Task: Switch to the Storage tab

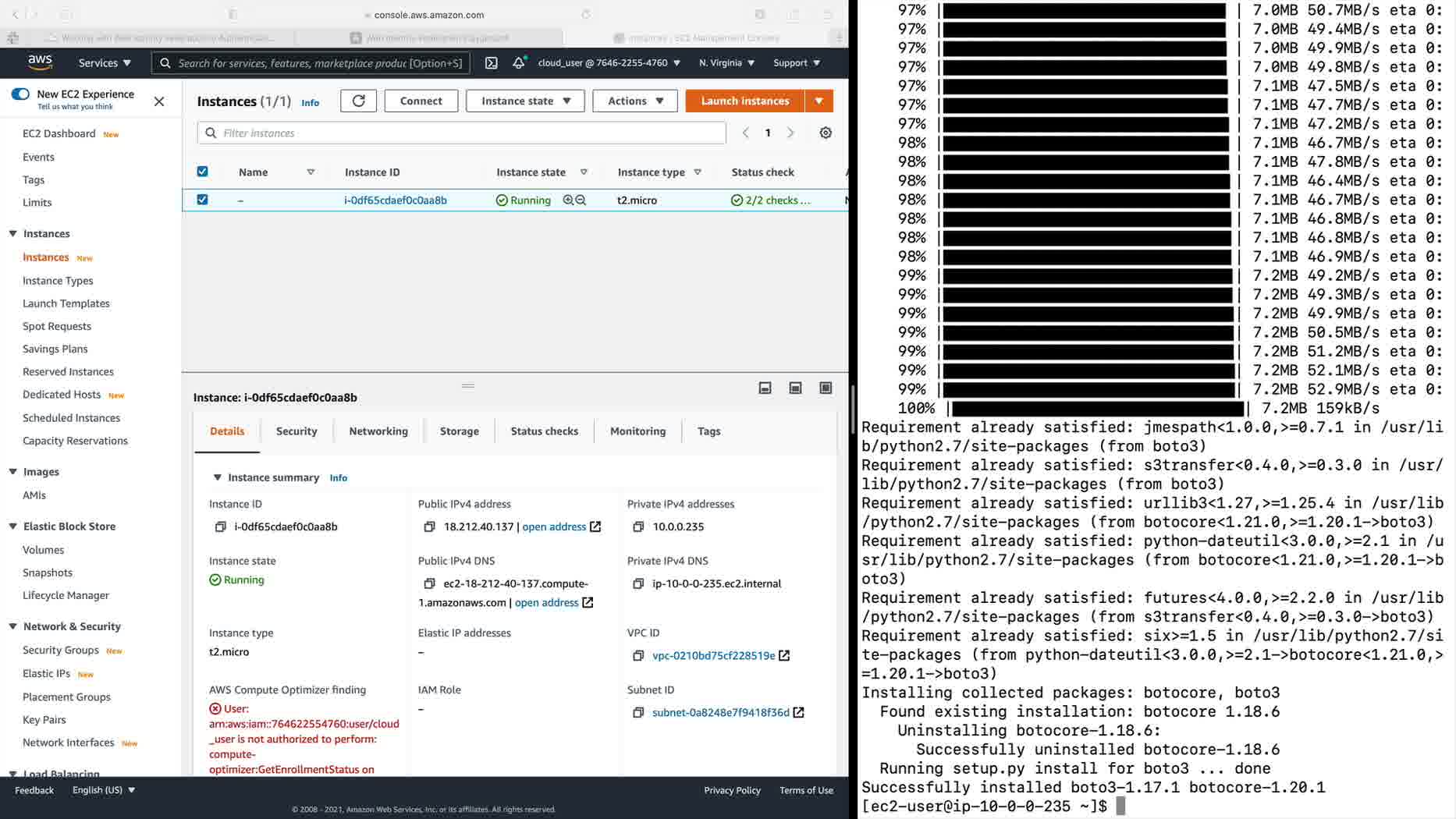Action: (460, 431)
